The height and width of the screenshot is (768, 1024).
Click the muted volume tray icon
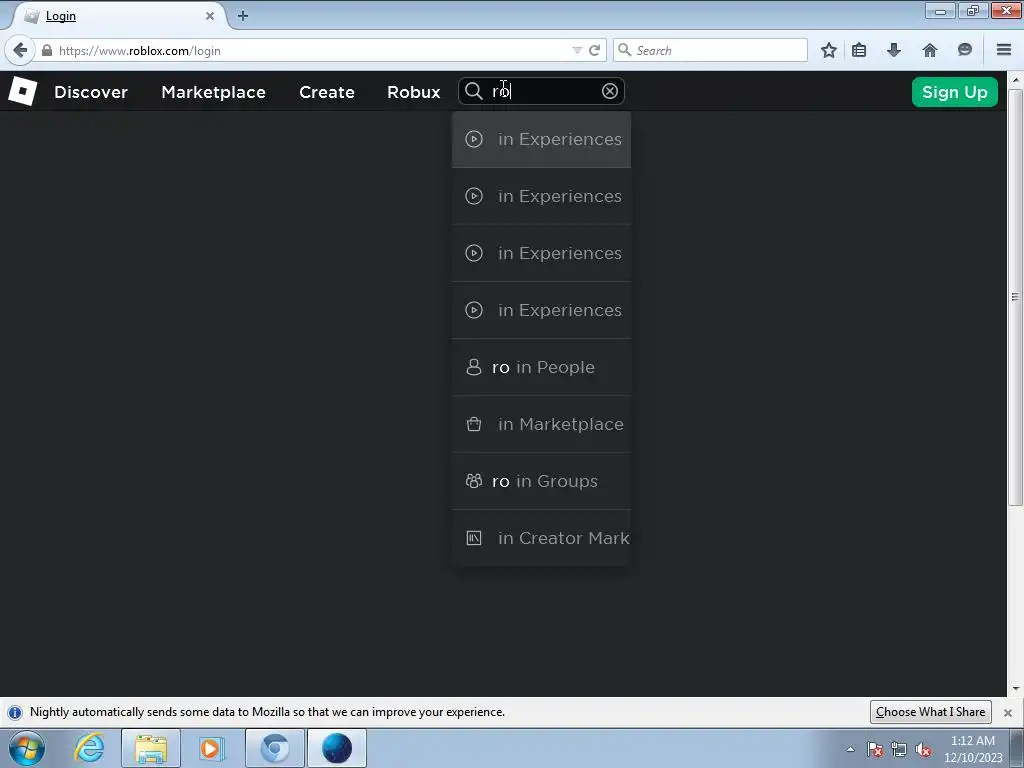[923, 750]
